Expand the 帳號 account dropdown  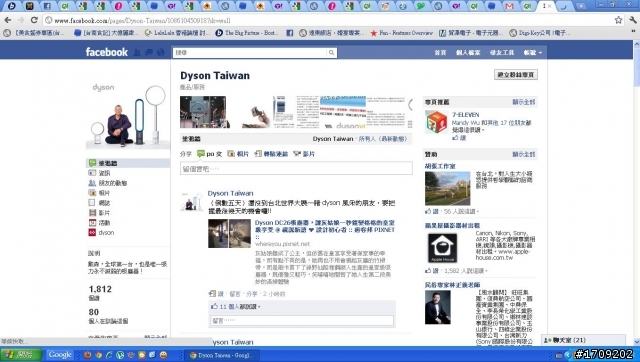[x=533, y=53]
